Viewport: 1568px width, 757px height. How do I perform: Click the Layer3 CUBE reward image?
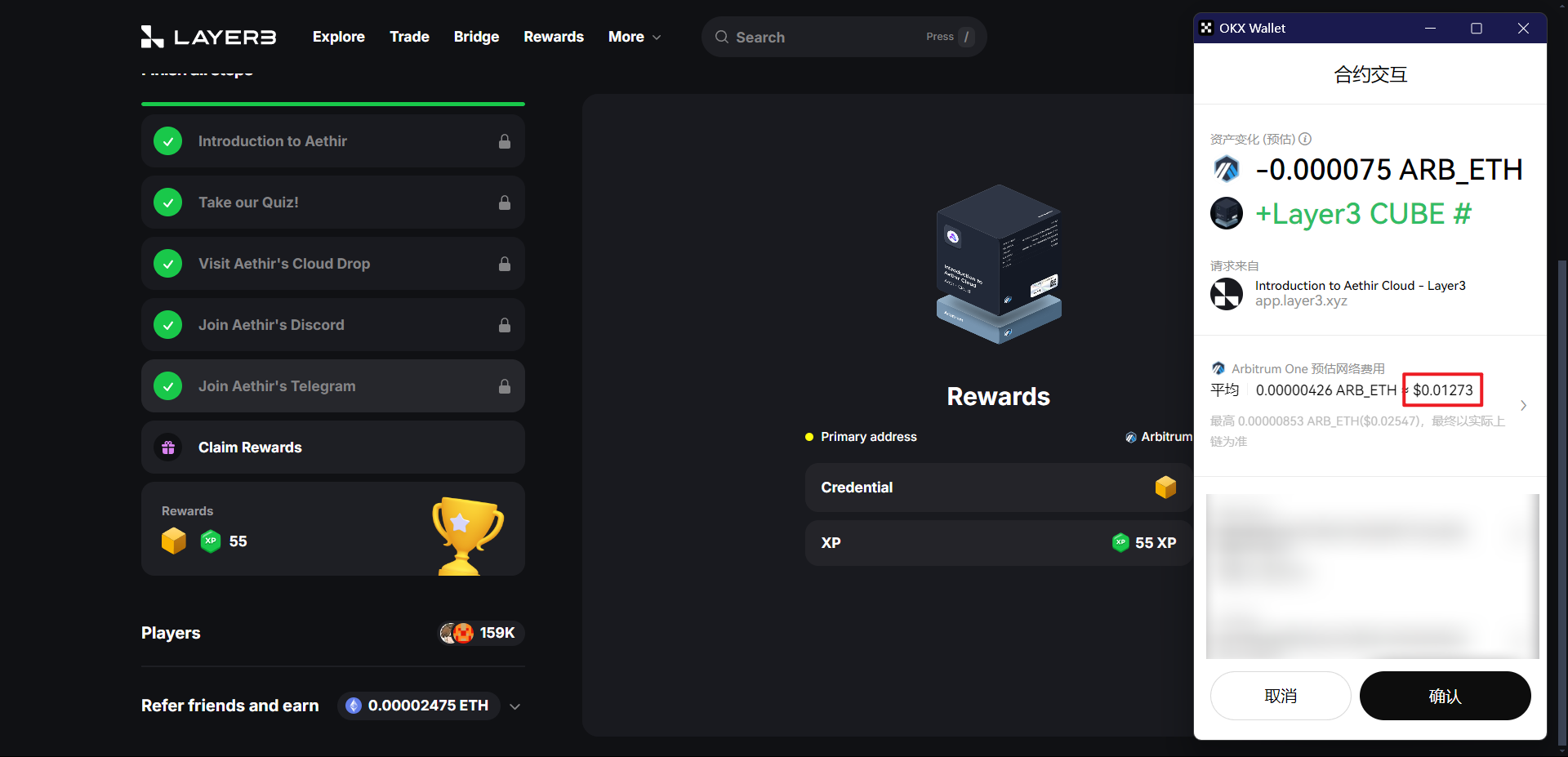(999, 264)
